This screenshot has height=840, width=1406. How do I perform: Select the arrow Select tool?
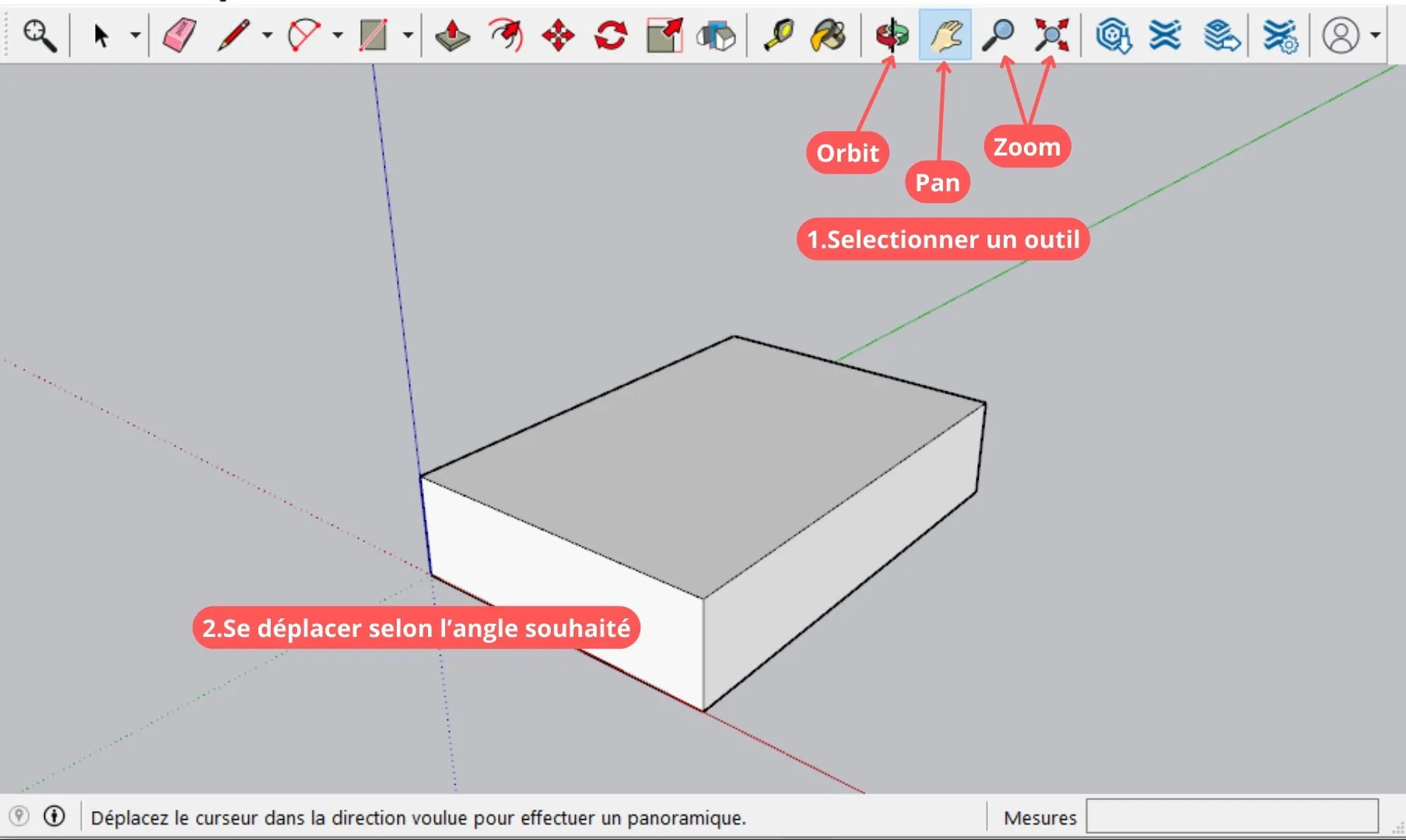100,35
